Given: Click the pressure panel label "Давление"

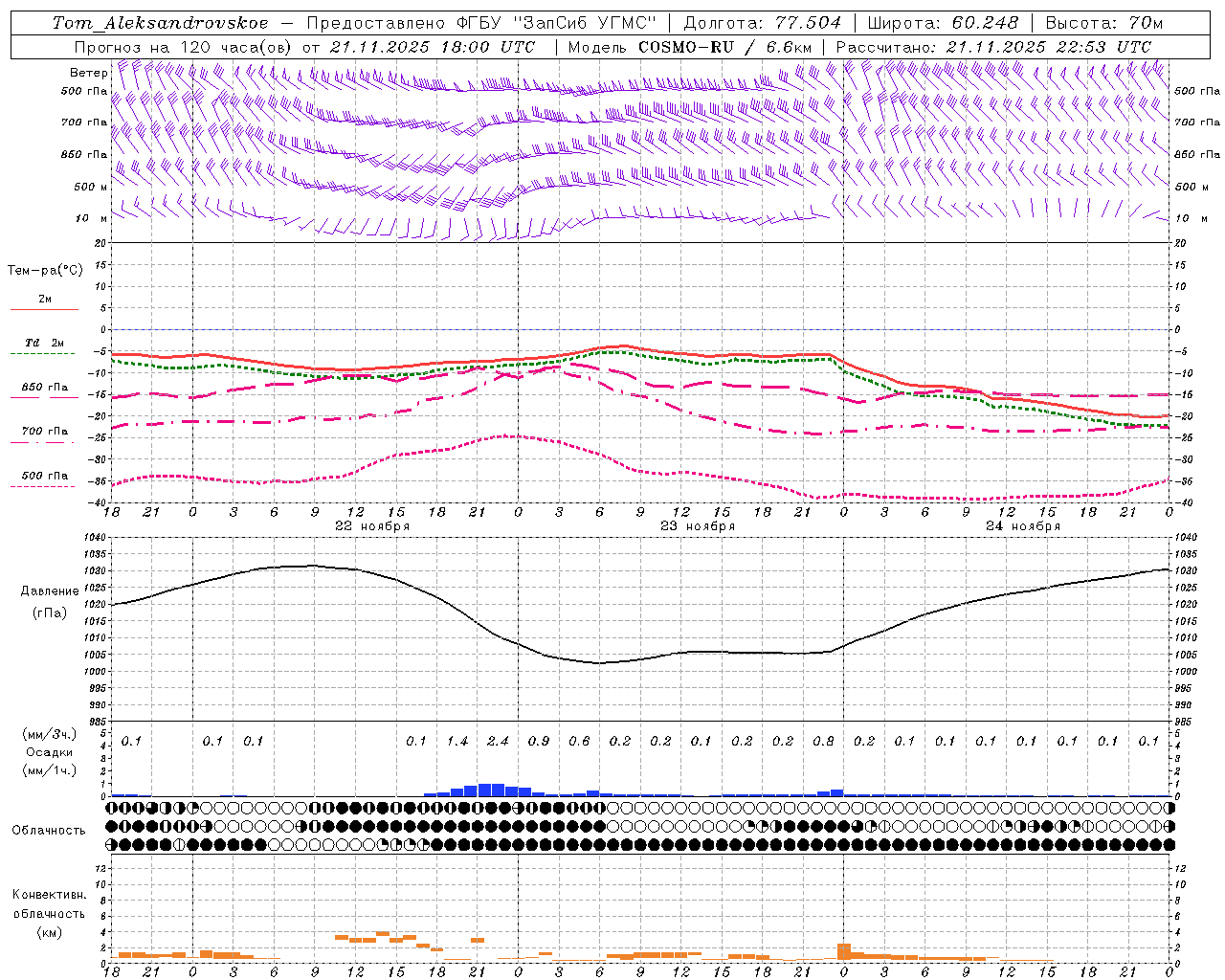Looking at the screenshot, I should click(x=50, y=591).
